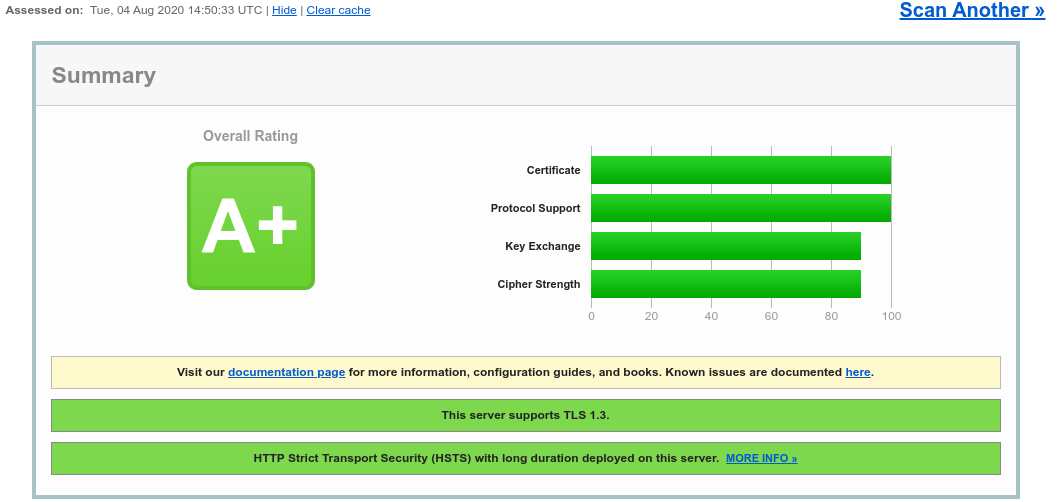Image resolution: width=1059 pixels, height=502 pixels.
Task: Click the chart axis value 20
Action: coord(651,316)
